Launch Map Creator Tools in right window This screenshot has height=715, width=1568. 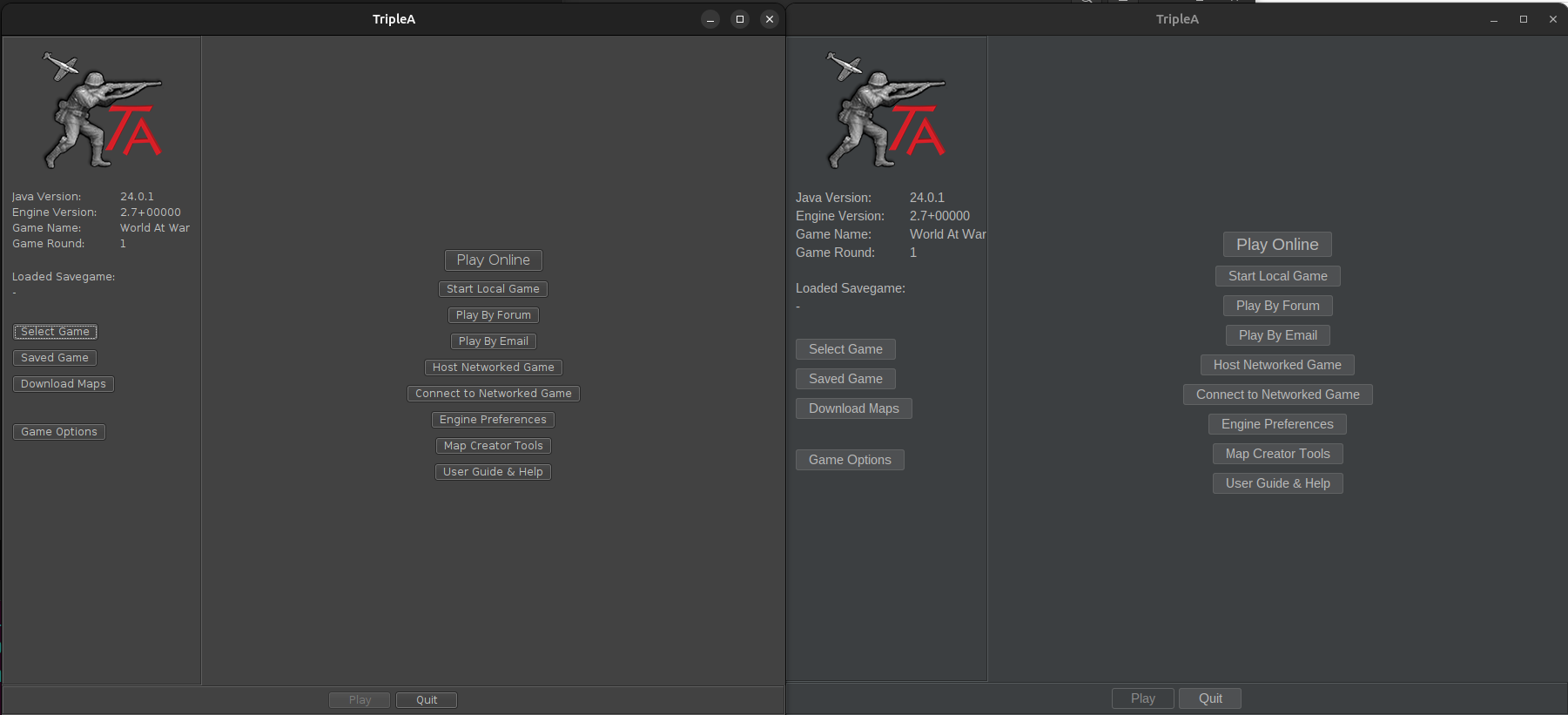[x=1277, y=454]
